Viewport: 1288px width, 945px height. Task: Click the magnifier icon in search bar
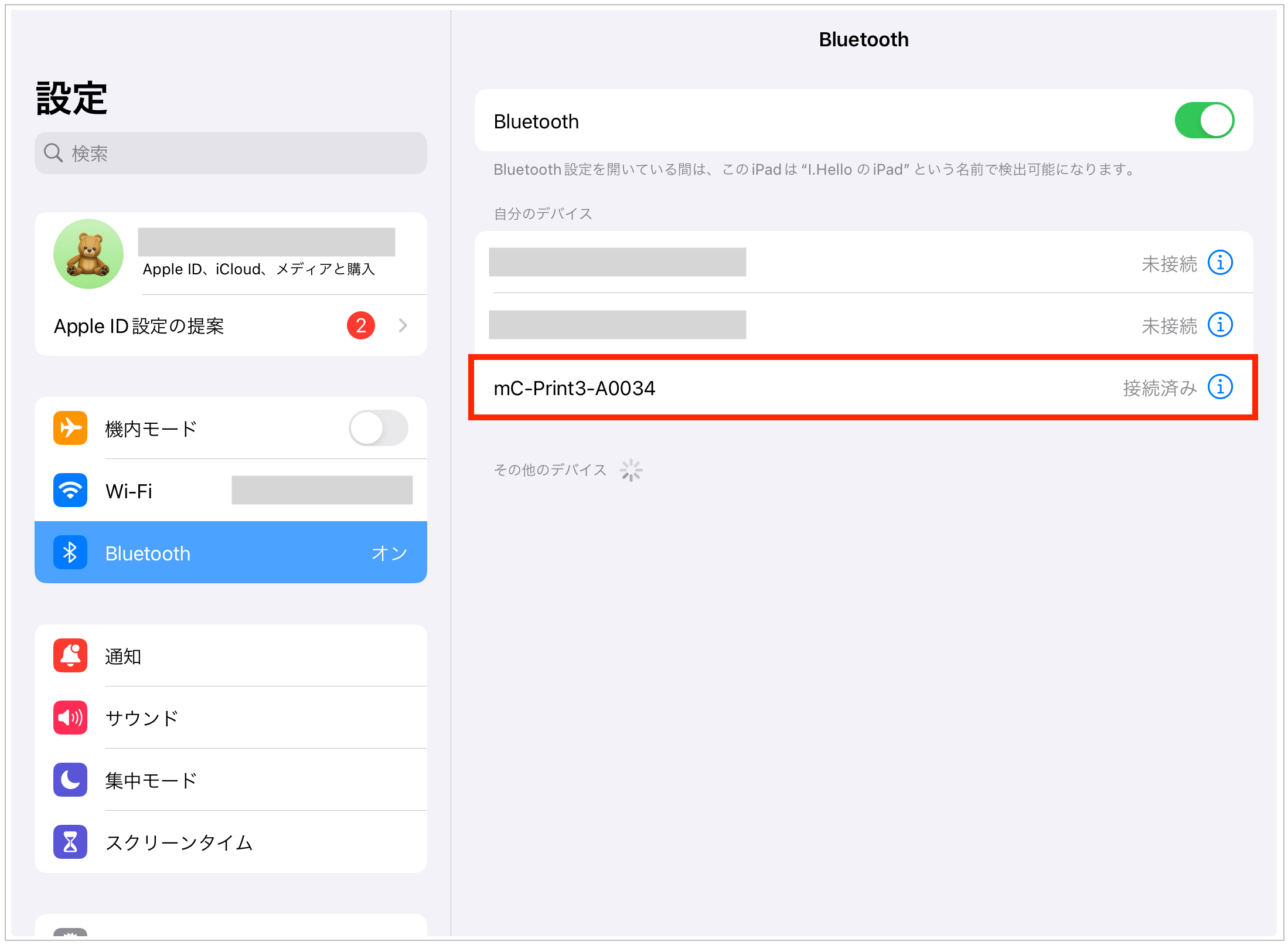click(x=53, y=152)
